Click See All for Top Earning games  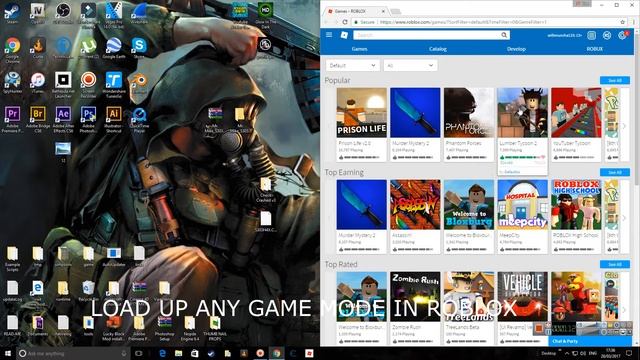tap(615, 172)
